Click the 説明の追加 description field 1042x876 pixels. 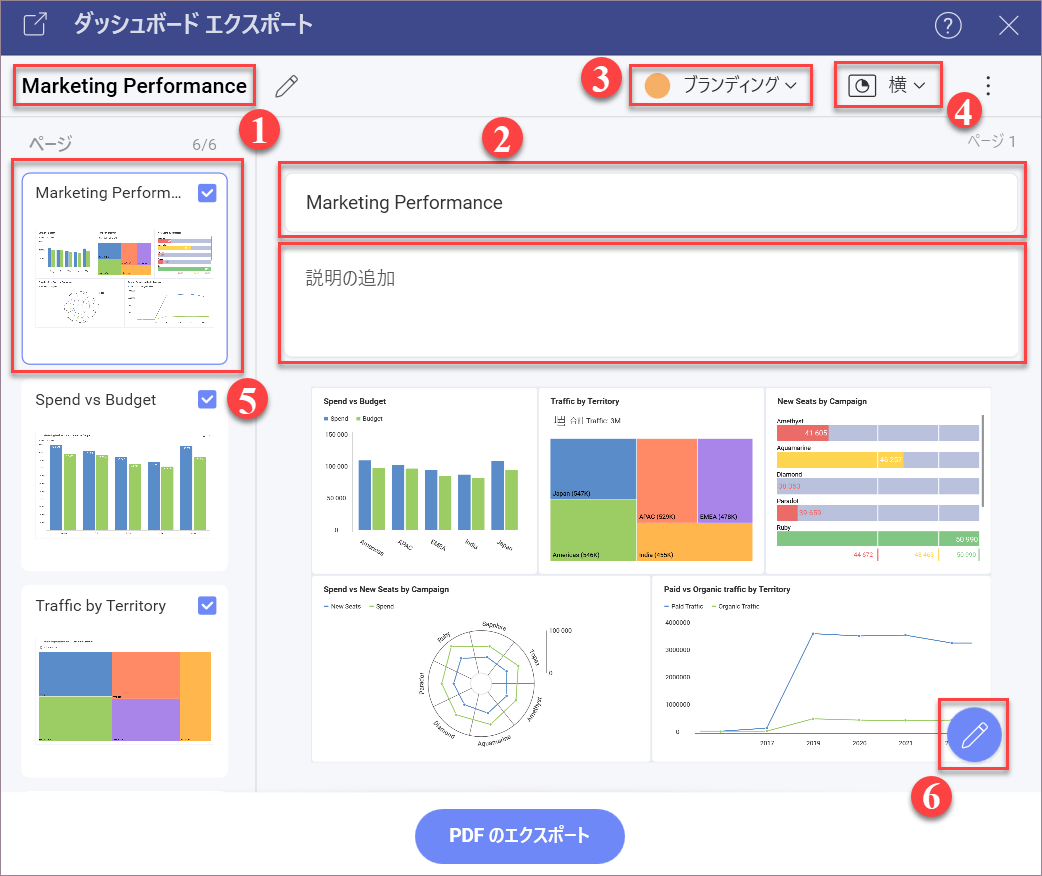pos(651,302)
